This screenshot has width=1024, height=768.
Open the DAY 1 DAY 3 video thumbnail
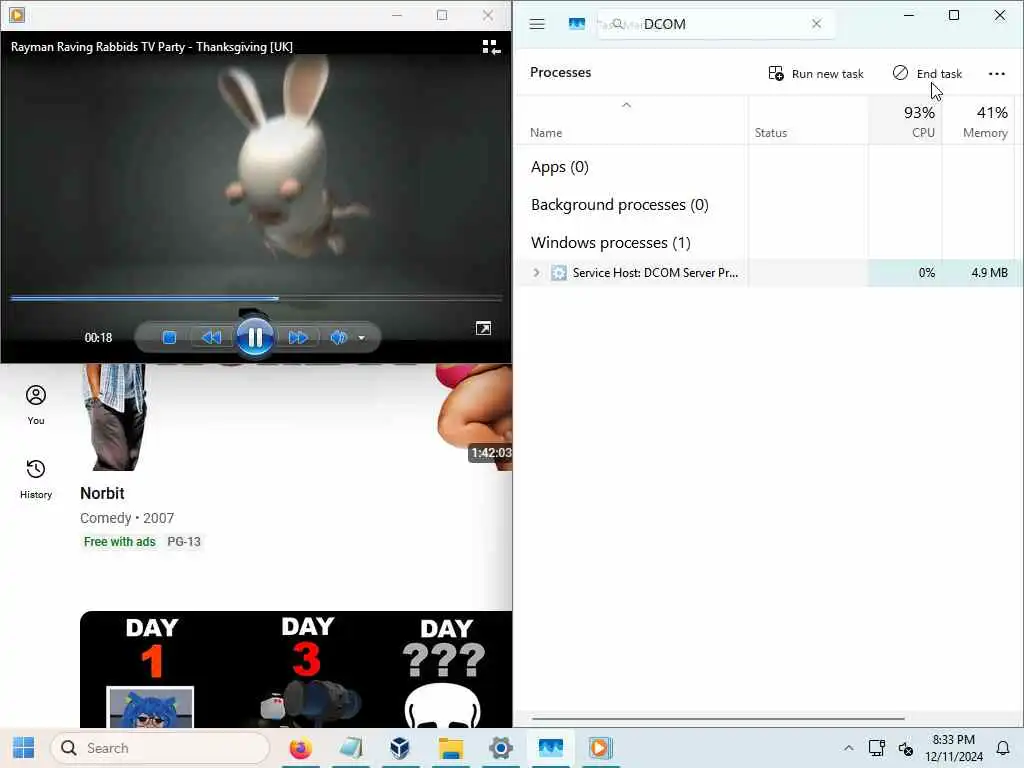pos(296,669)
